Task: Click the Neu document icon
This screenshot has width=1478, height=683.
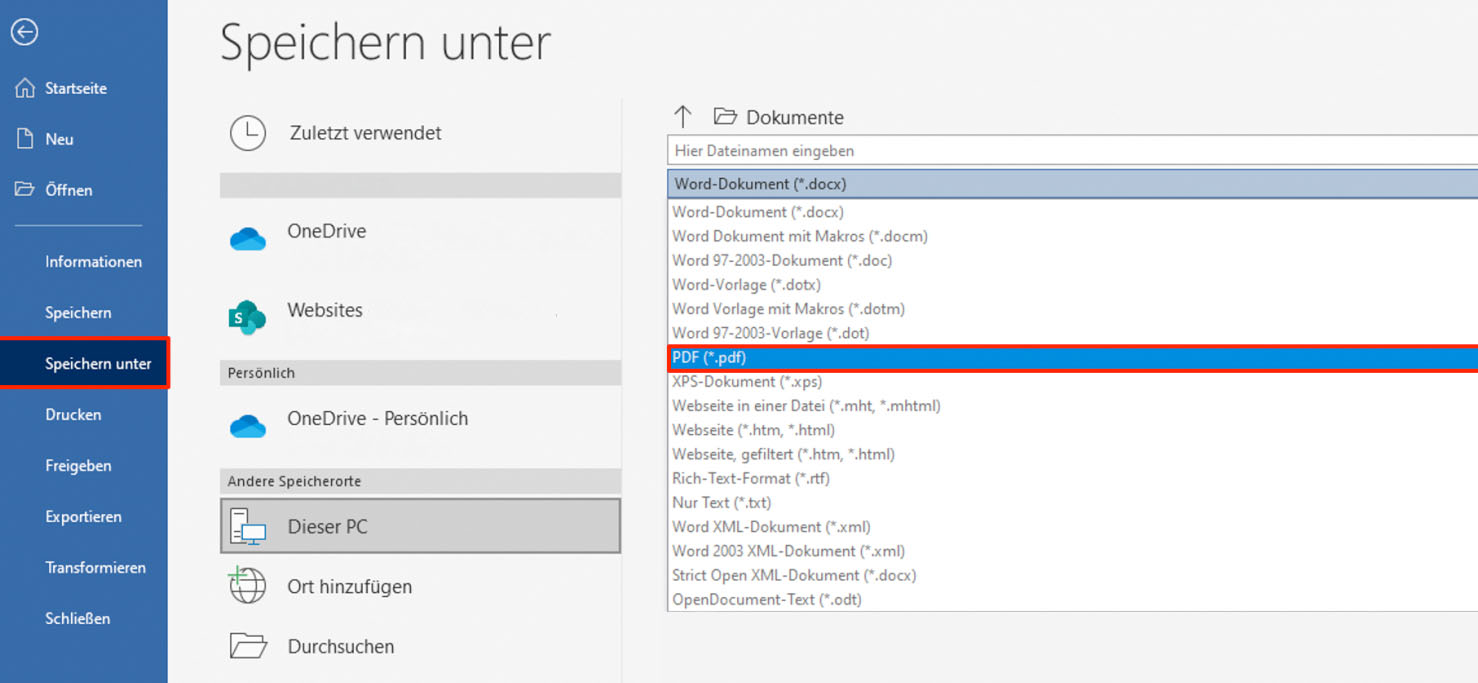Action: [x=25, y=139]
